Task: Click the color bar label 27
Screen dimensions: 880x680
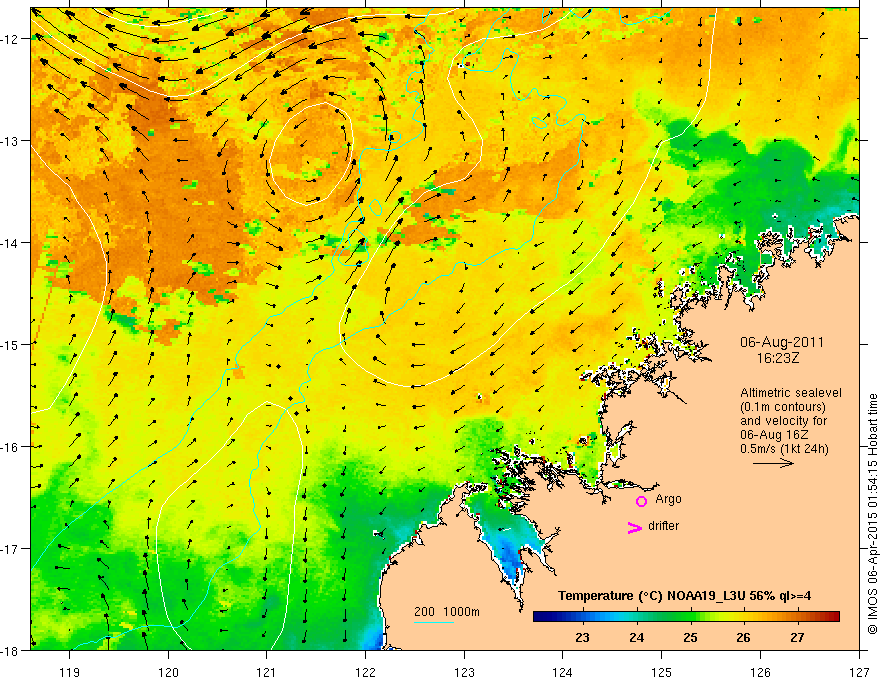Action: pos(797,637)
